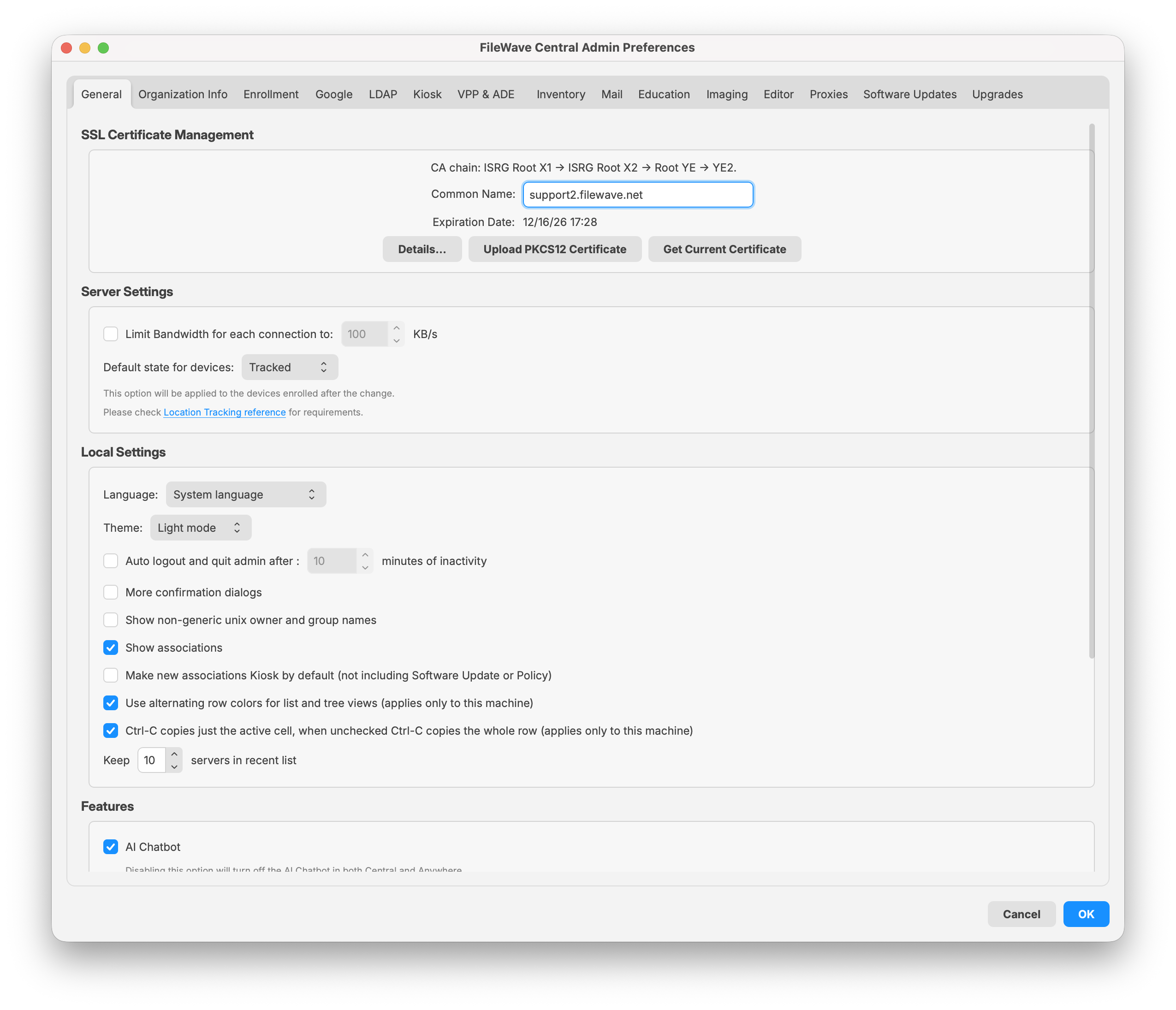Select the Google tab
Screen dimensions: 1176x1010
click(334, 94)
